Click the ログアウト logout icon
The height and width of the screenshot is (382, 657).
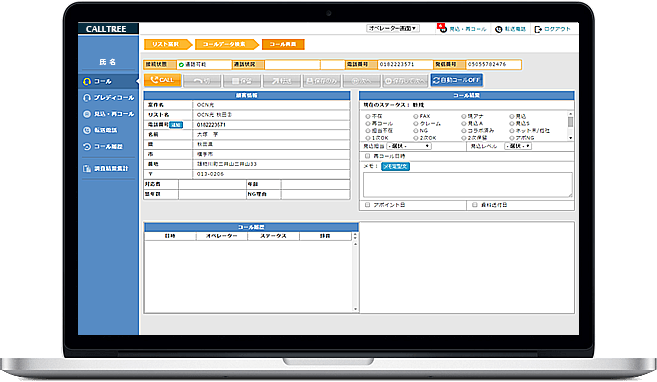point(538,29)
